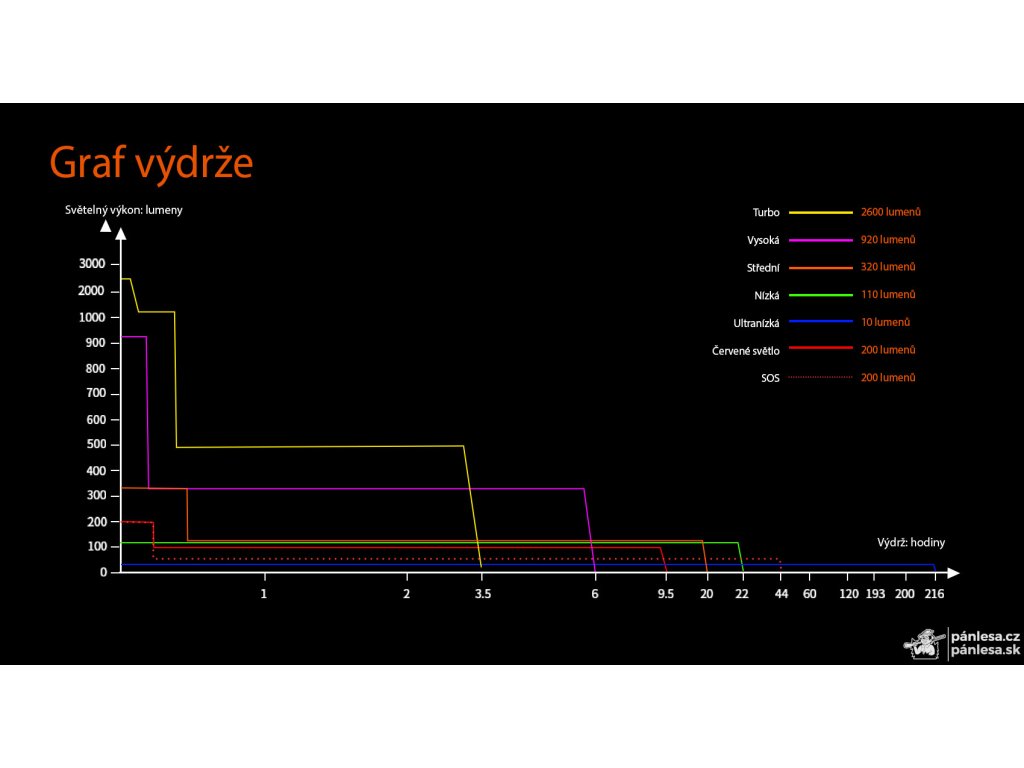The width and height of the screenshot is (1024, 768).
Task: Click the 2 hour x-axis label
Action: tap(406, 594)
